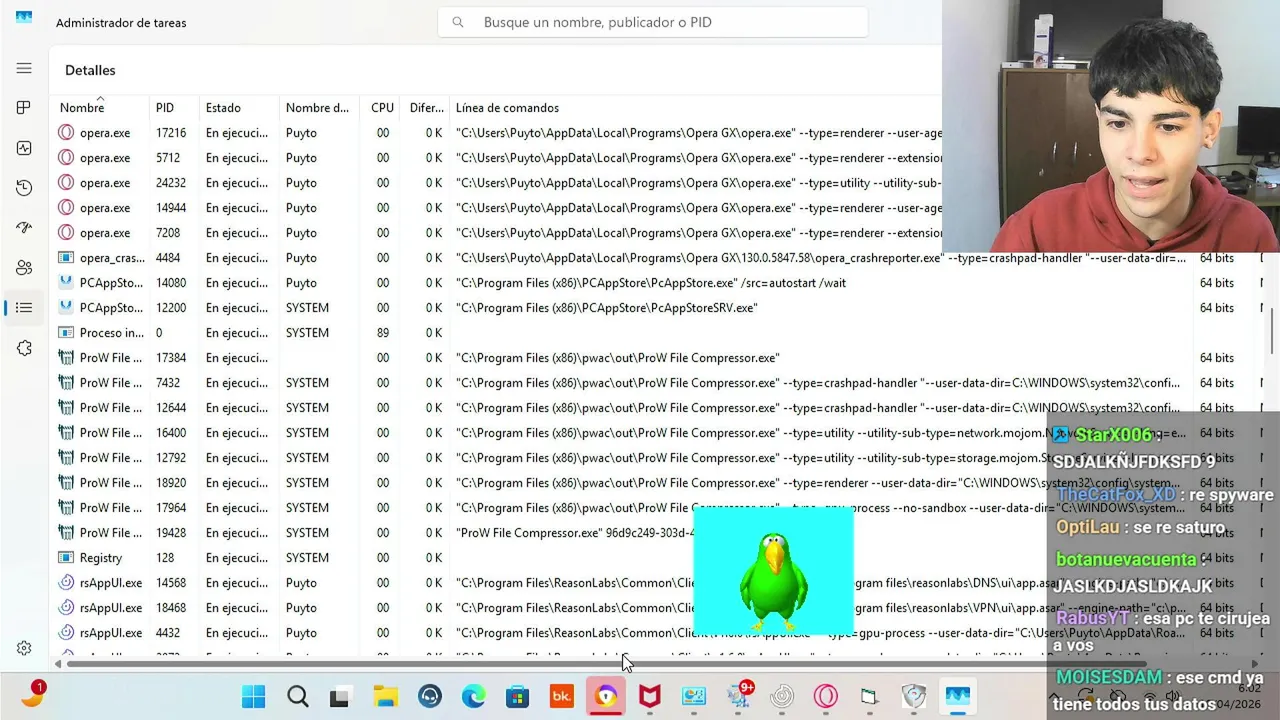1280x720 pixels.
Task: Click the vertical scrollbar thumb at right edge
Action: 1273,330
